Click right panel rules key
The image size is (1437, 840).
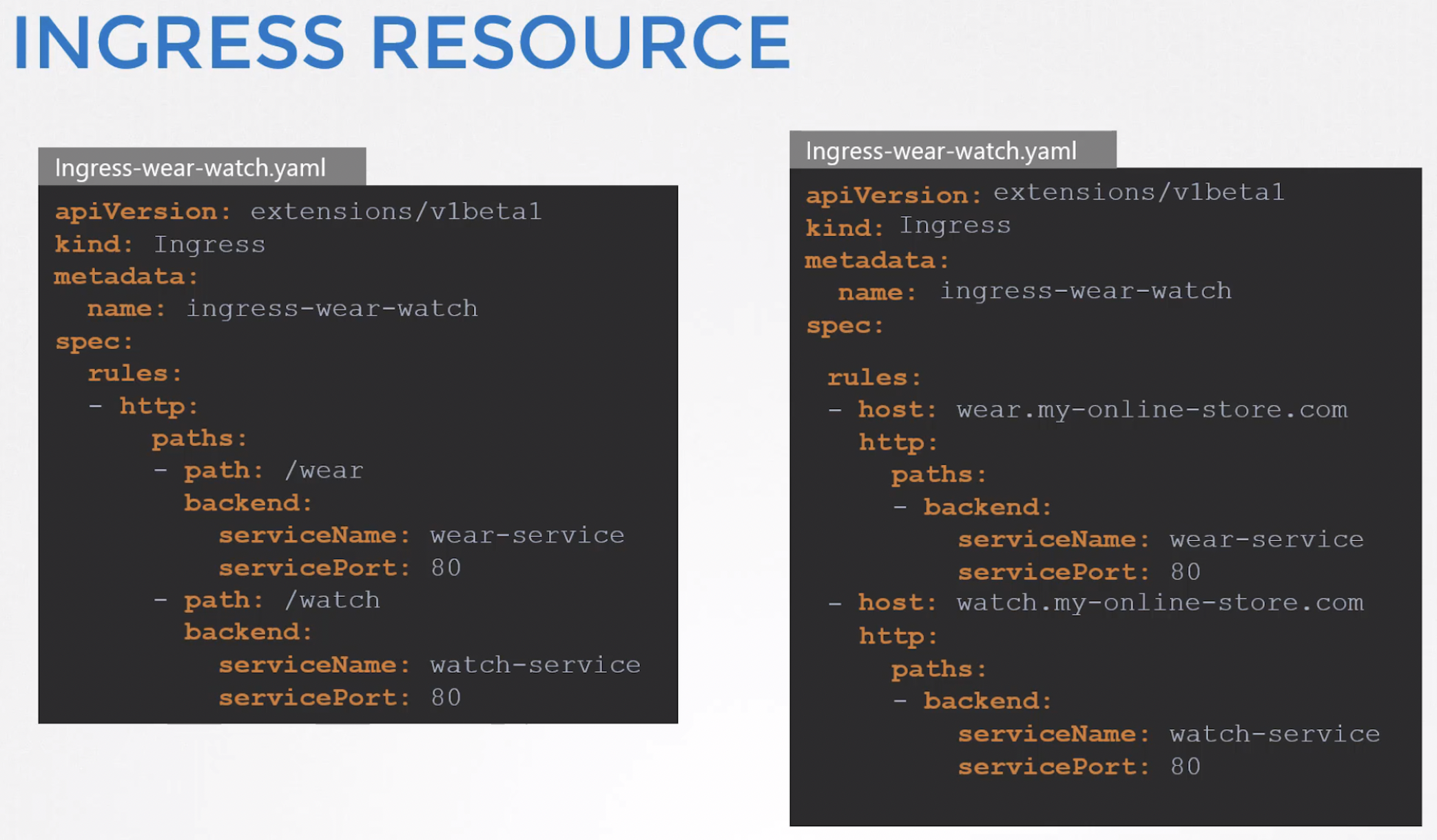(873, 378)
